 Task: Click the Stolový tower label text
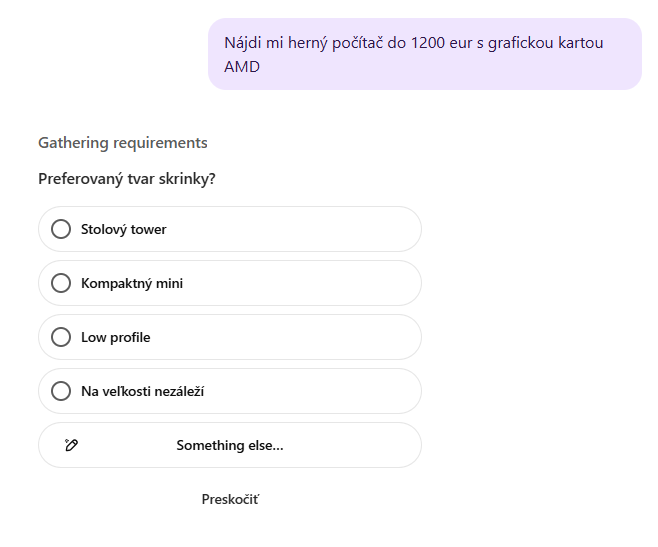pyautogui.click(x=124, y=229)
